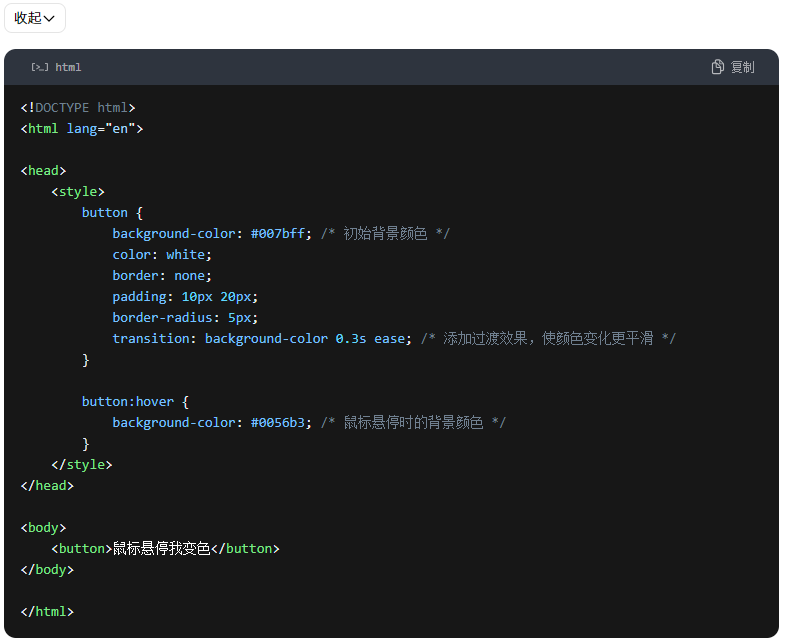Click the opening <style> tag
Screen dimensions: 785x641
[78, 191]
